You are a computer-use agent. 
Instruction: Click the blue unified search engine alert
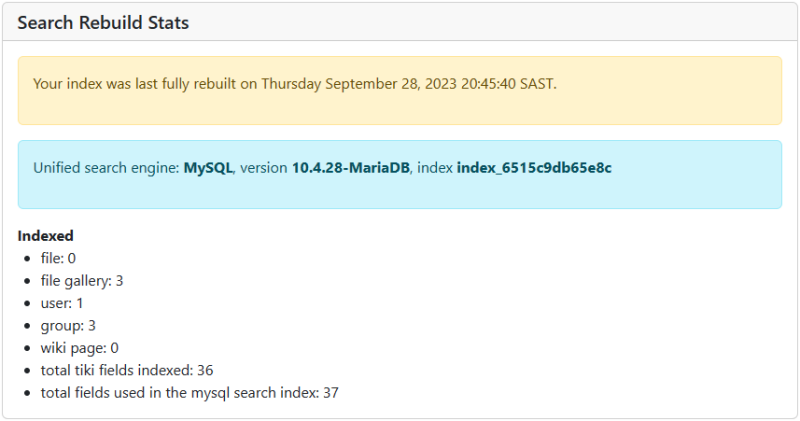[399, 175]
